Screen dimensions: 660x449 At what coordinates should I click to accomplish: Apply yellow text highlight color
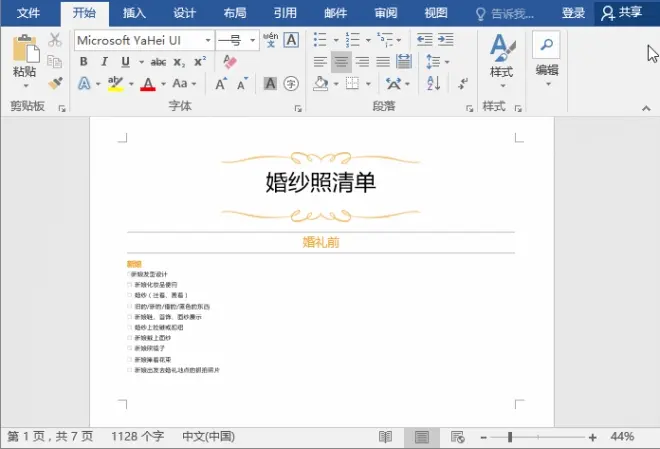coord(115,84)
